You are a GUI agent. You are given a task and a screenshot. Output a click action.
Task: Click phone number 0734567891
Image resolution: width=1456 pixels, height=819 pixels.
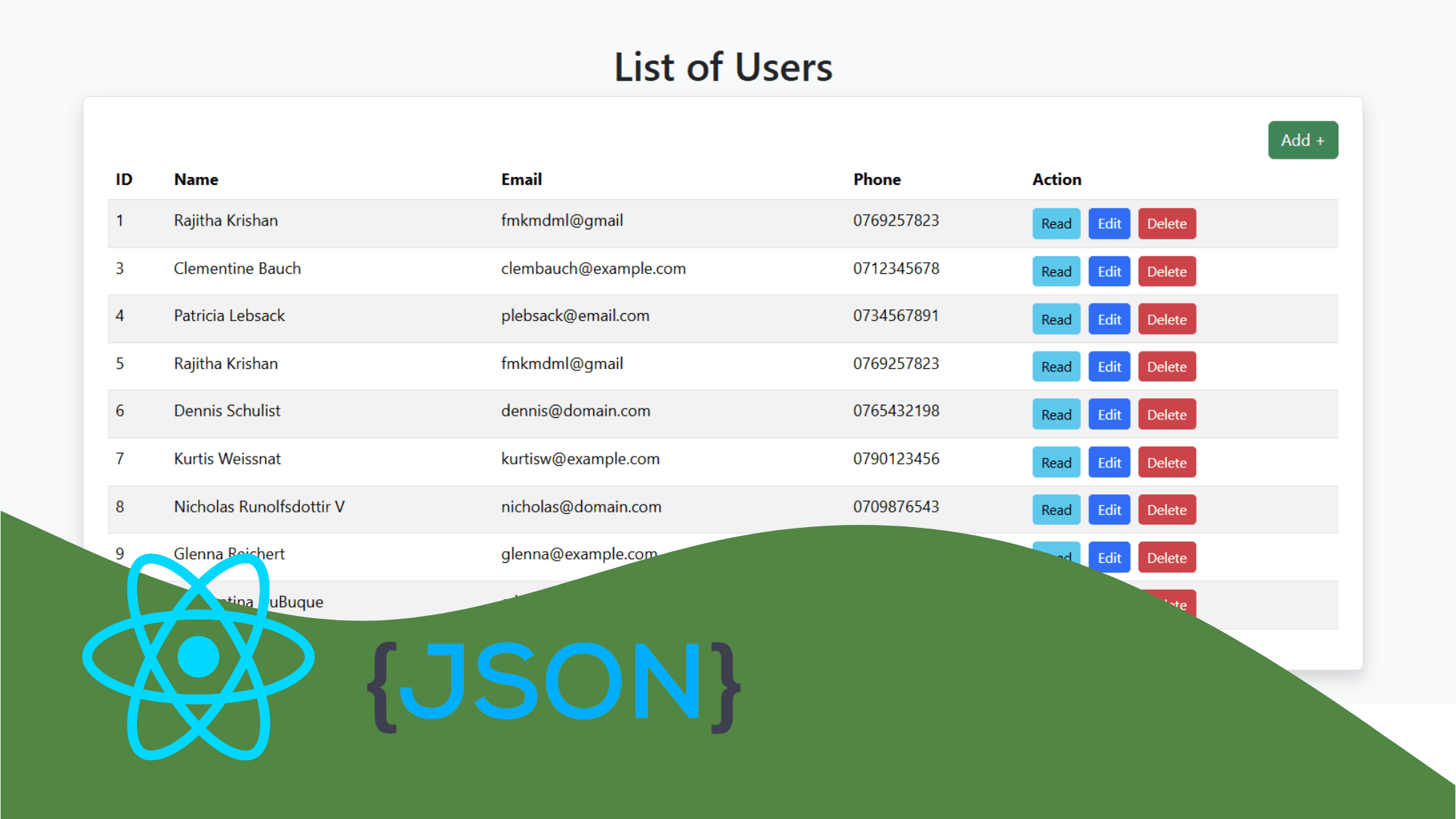click(x=896, y=316)
